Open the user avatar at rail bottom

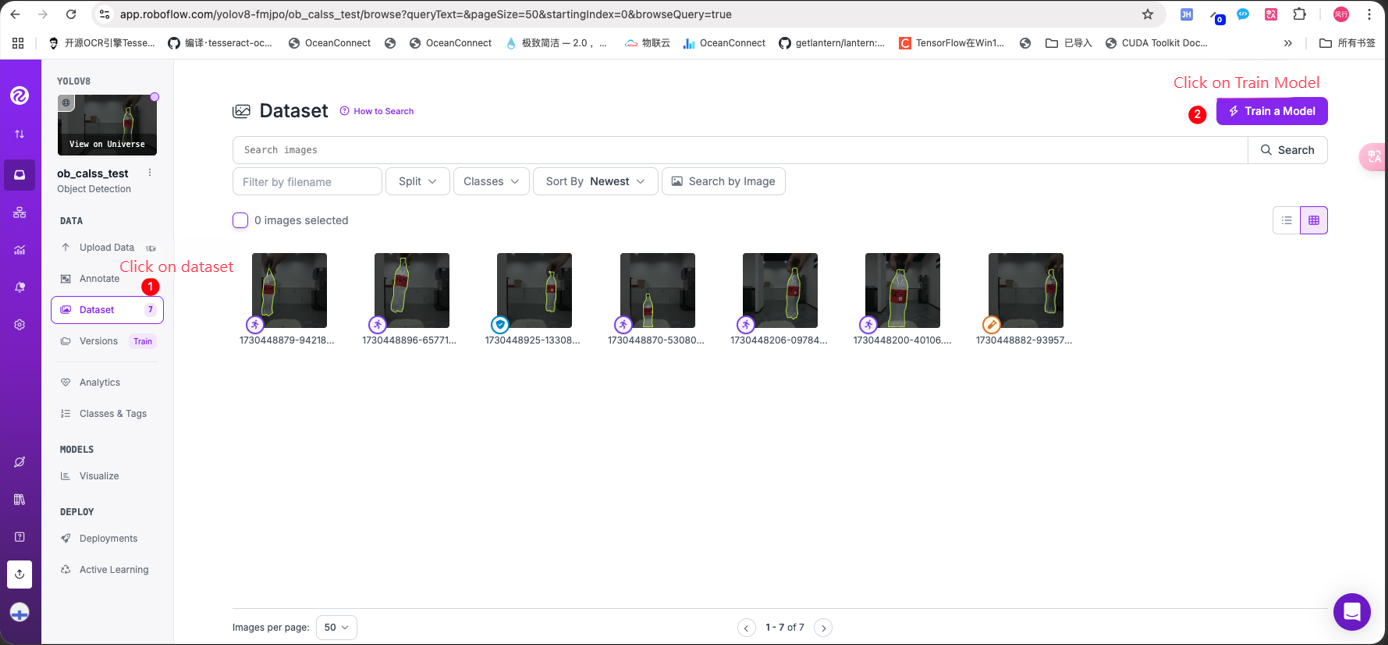pos(19,612)
